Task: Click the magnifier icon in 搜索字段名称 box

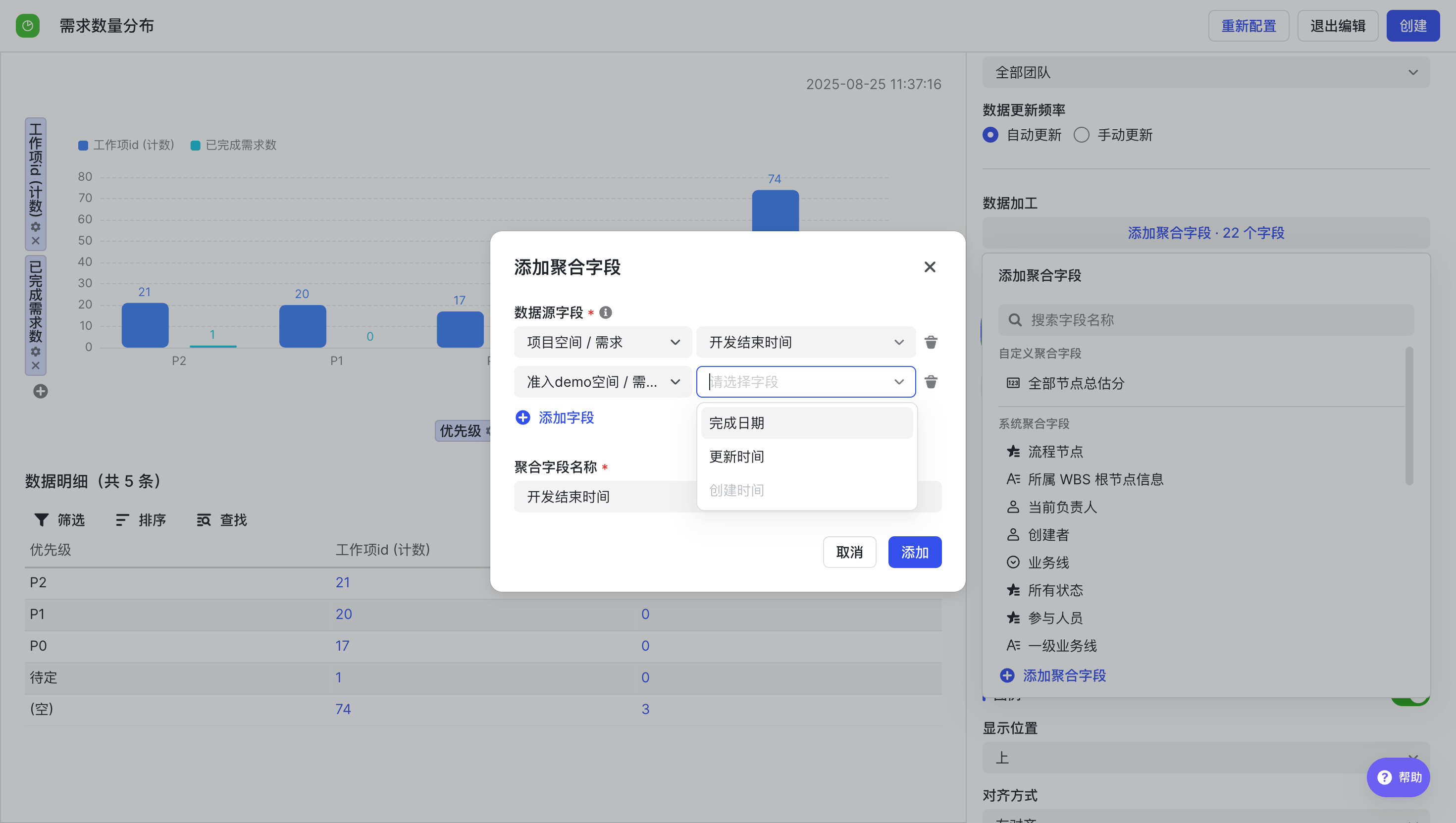Action: (1015, 320)
